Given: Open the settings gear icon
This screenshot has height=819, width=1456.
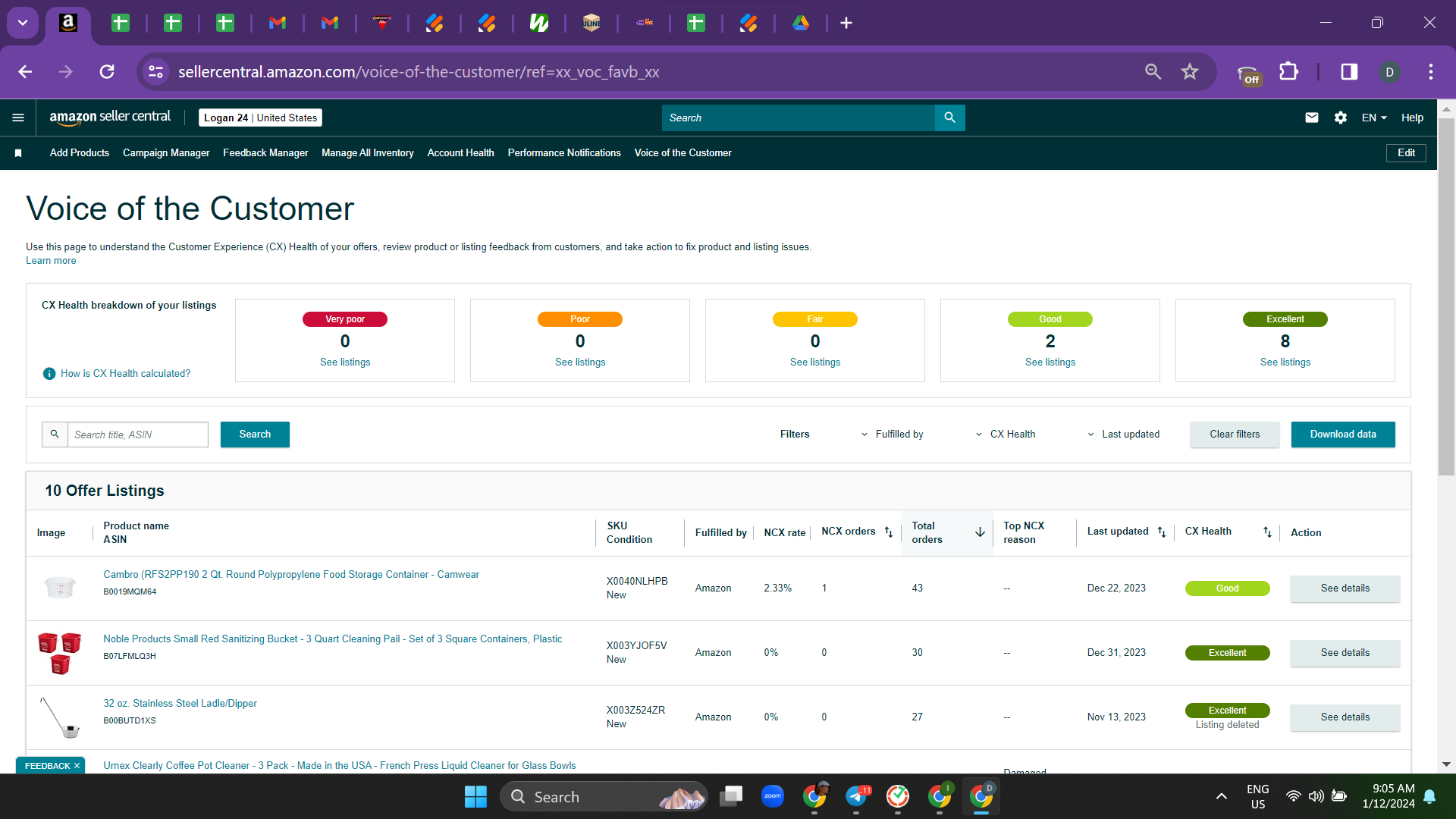Looking at the screenshot, I should tap(1341, 118).
